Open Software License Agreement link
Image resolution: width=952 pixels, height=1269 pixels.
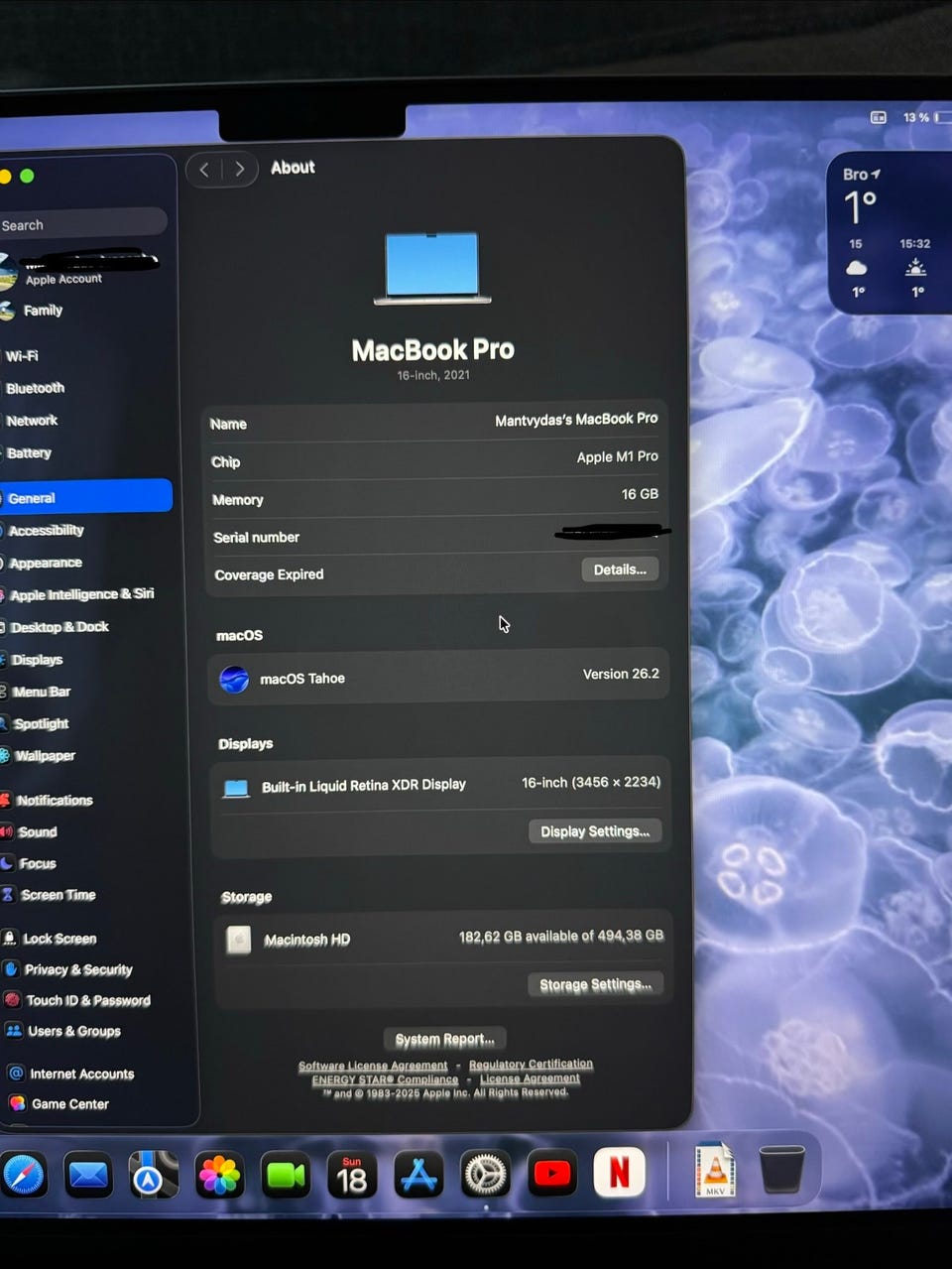tap(373, 1066)
